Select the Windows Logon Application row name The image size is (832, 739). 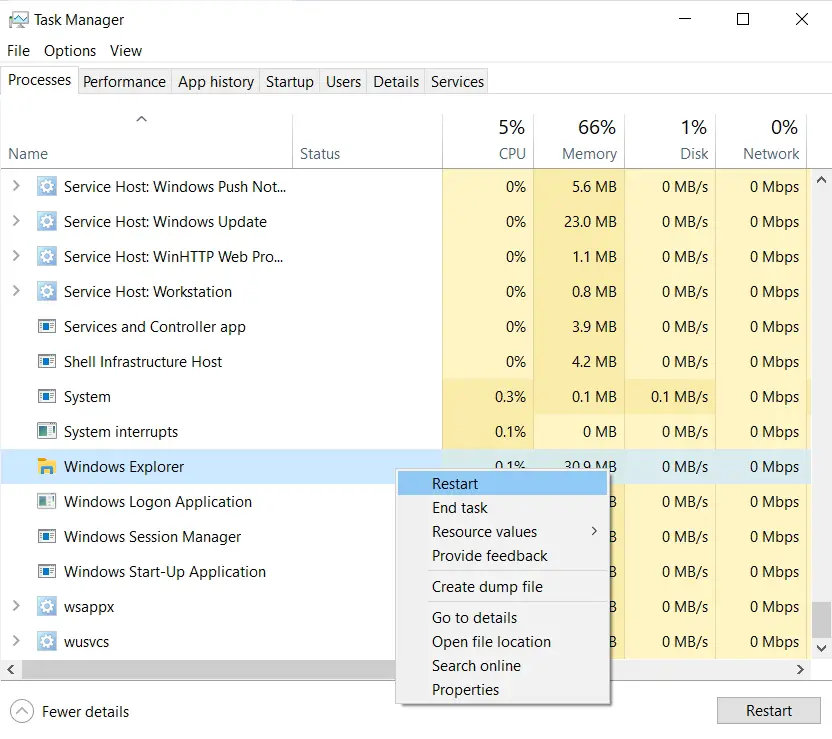click(x=158, y=501)
